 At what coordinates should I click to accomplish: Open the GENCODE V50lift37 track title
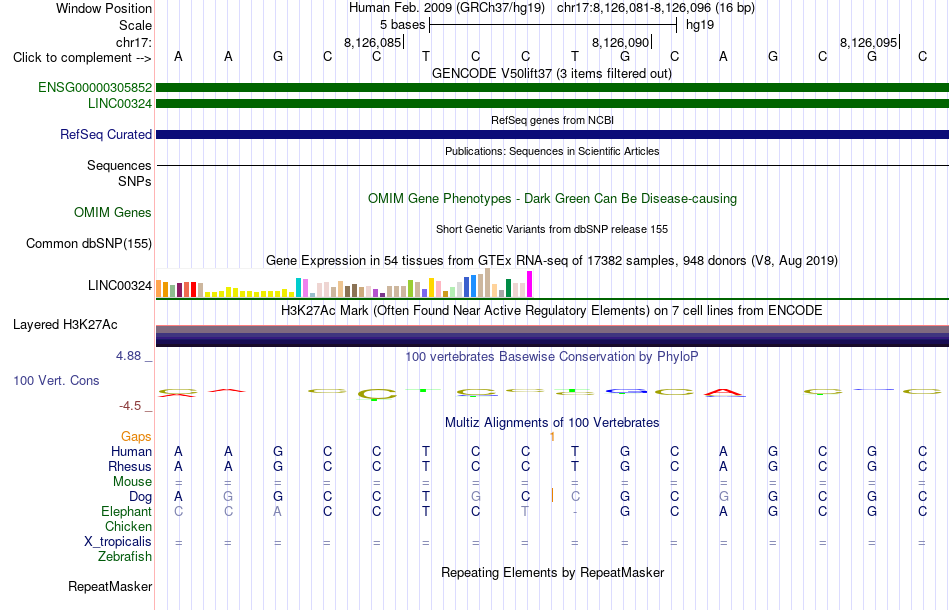point(552,74)
